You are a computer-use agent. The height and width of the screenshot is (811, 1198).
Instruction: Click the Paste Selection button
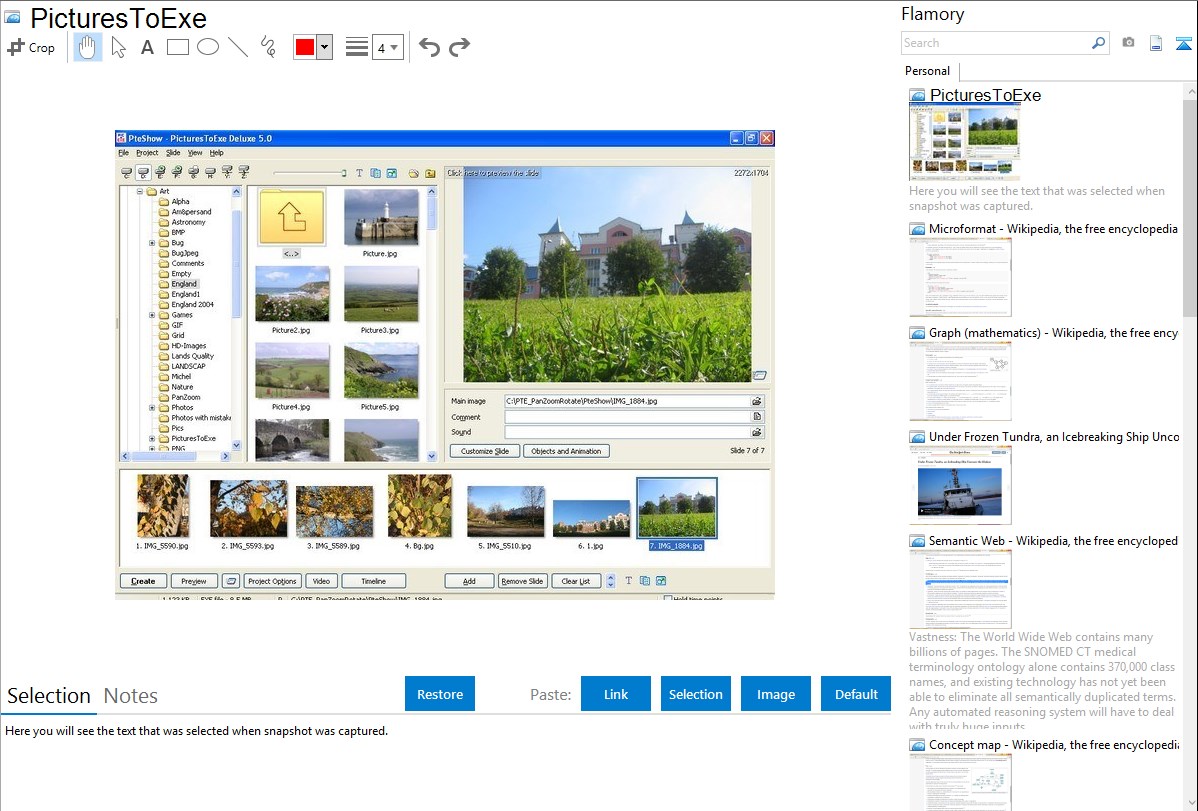pos(696,694)
